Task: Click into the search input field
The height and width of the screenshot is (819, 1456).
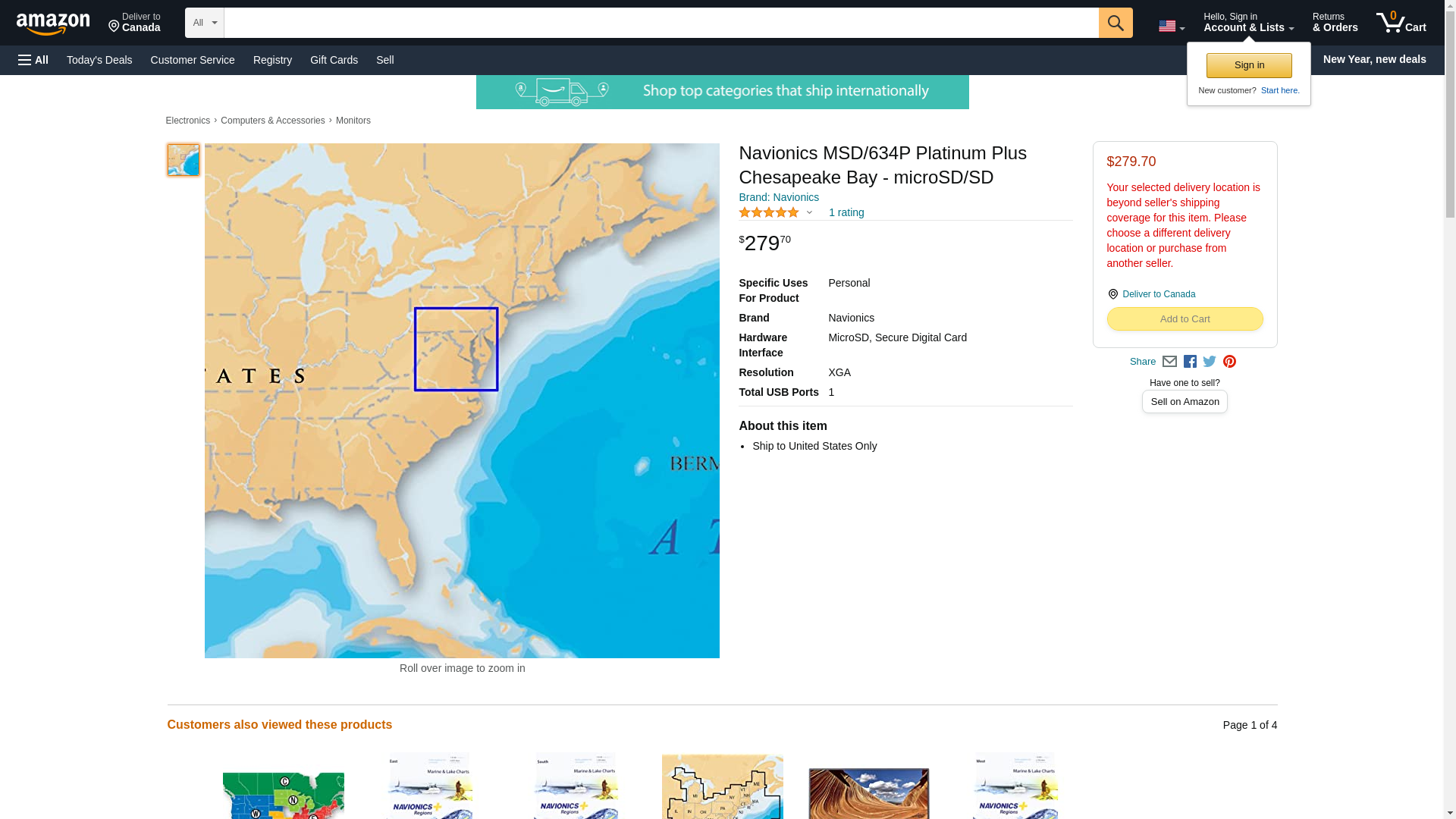Action: (x=660, y=23)
